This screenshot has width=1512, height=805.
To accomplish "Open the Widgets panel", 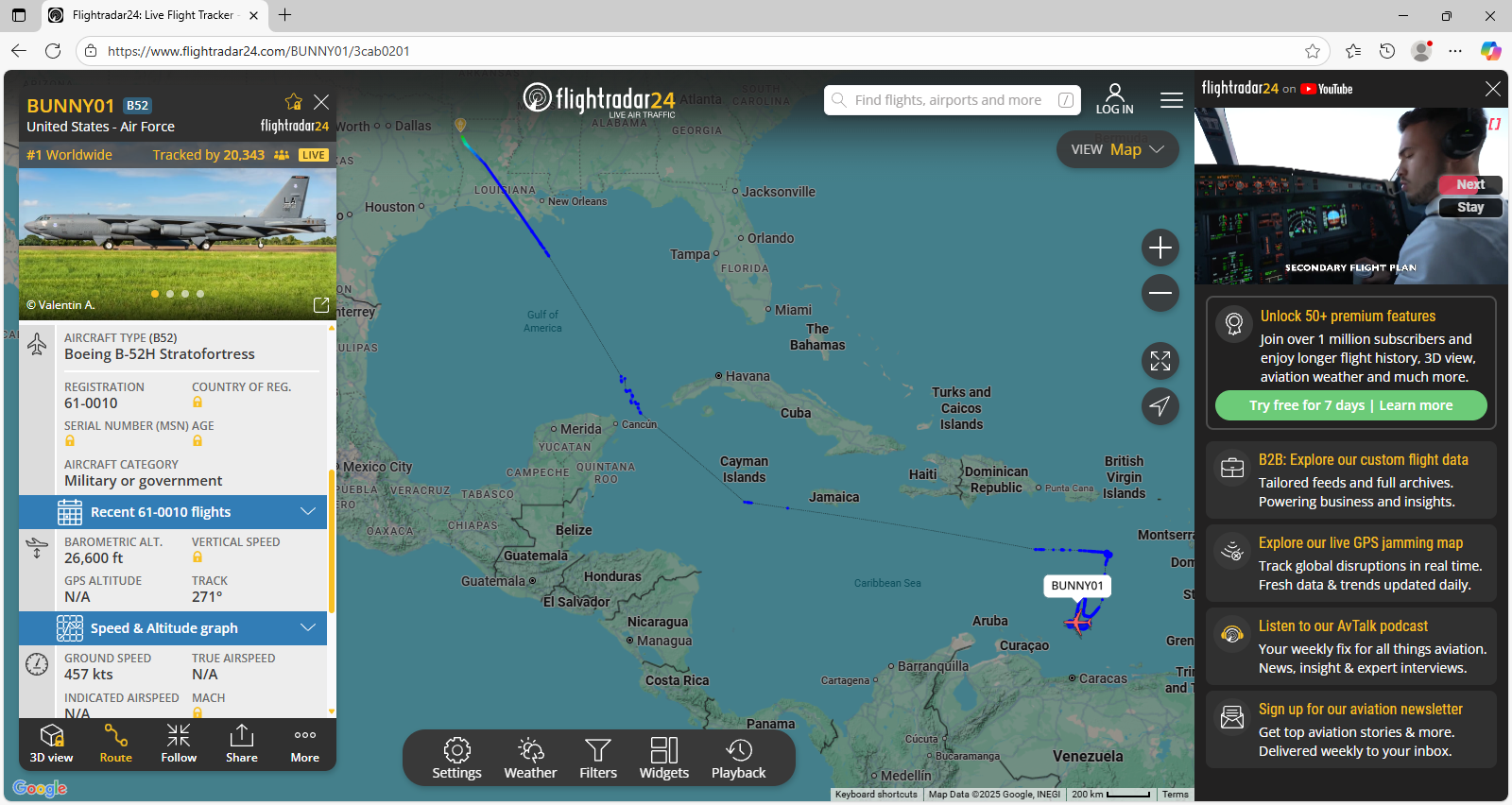I will tap(664, 759).
